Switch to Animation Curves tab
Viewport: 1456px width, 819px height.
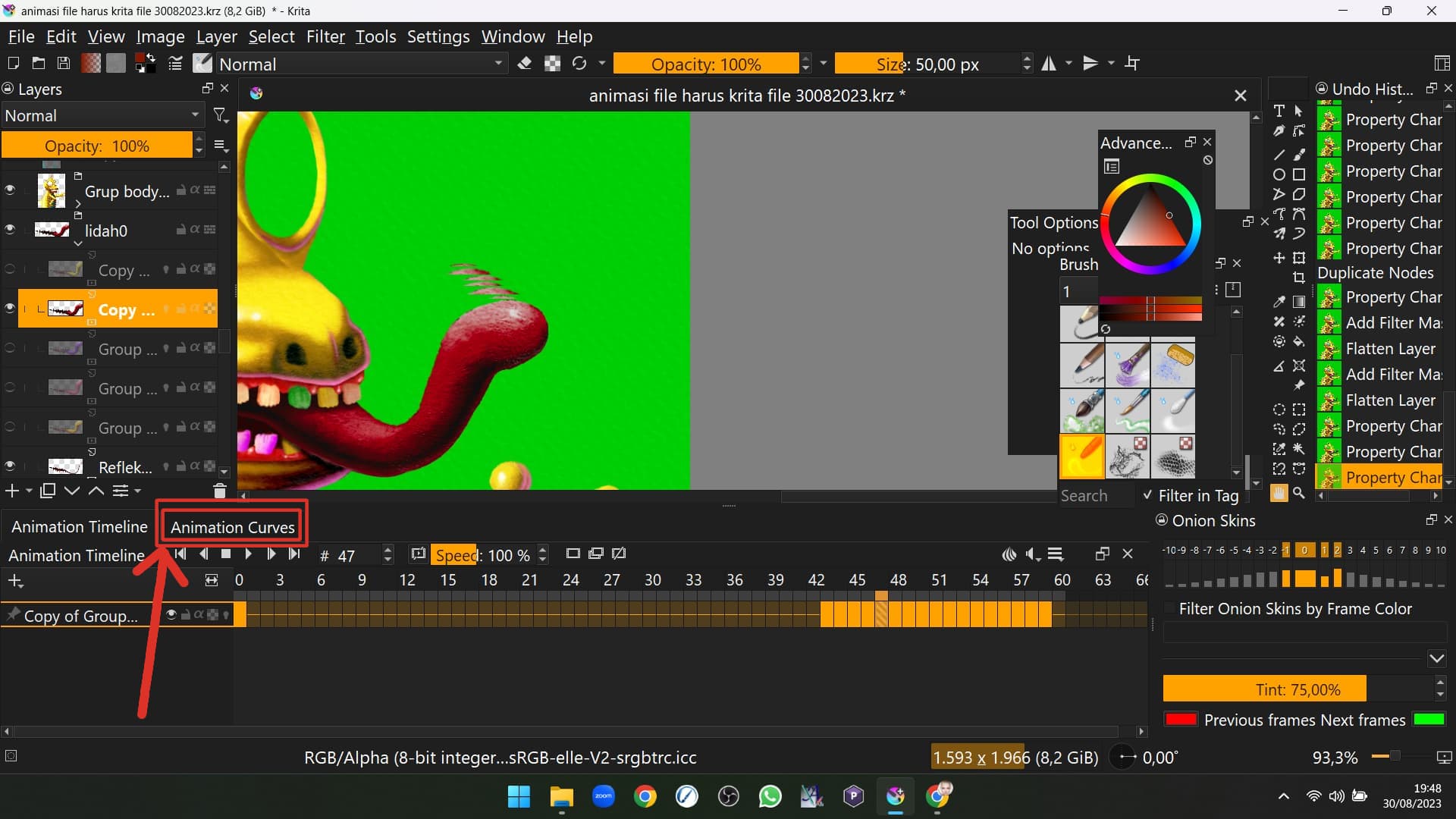tap(232, 527)
